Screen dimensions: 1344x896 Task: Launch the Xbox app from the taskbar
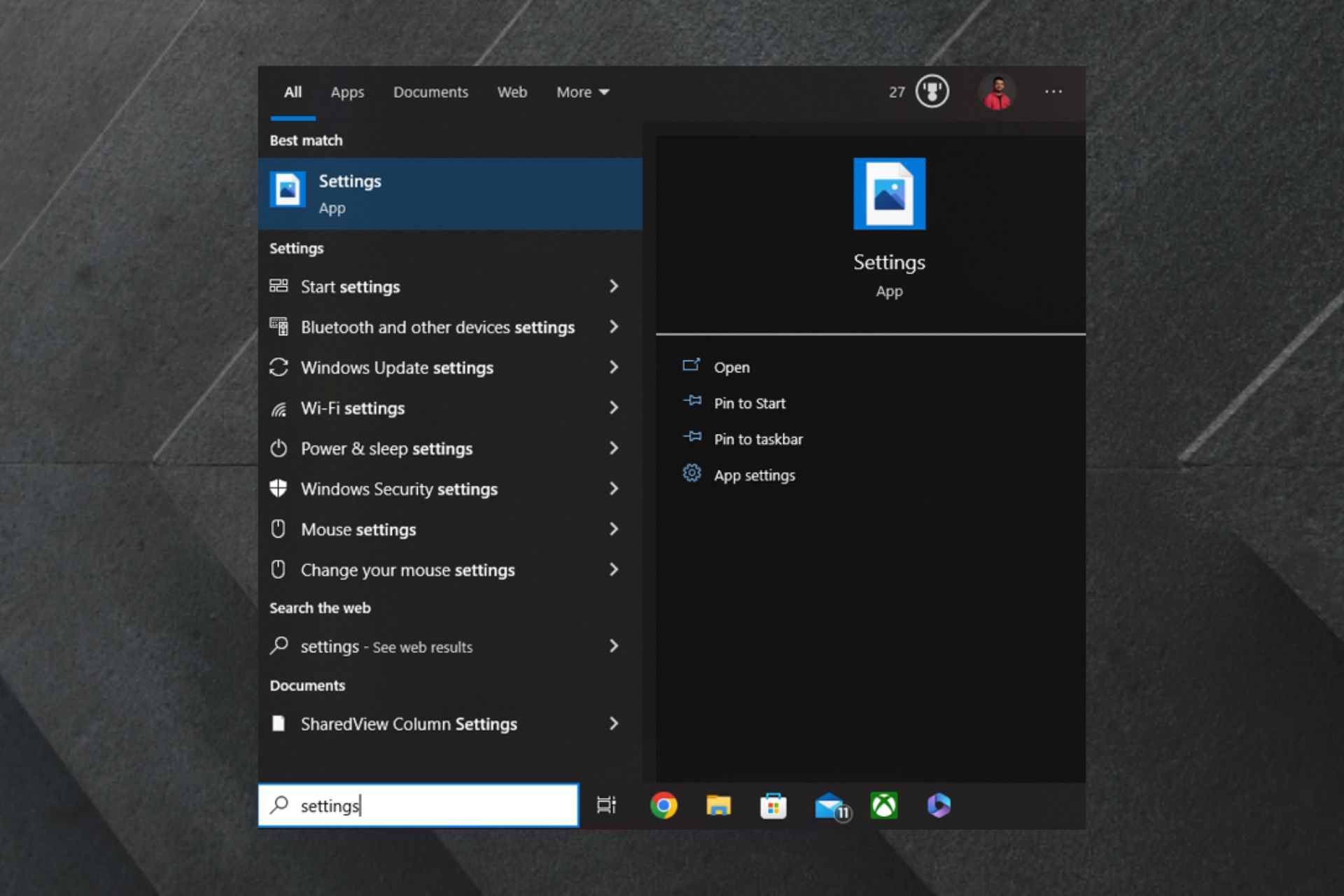(885, 806)
